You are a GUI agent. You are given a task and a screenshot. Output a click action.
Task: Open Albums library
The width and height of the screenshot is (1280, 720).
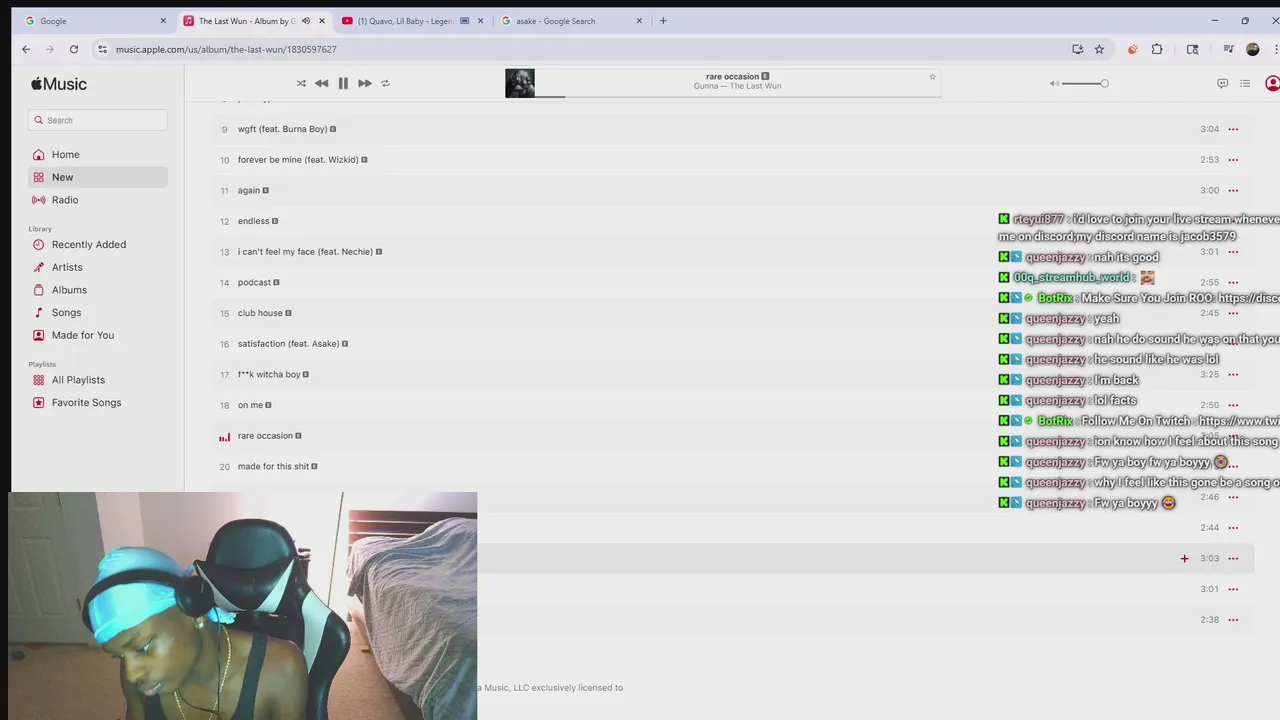pyautogui.click(x=98, y=290)
